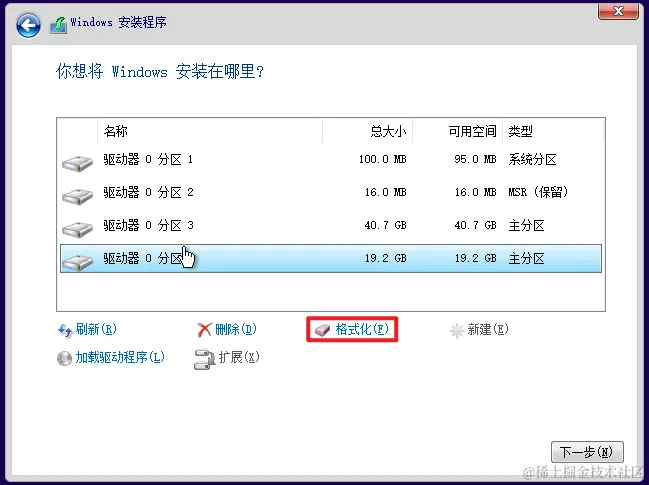Refresh the partition list via 刷新(R)
This screenshot has height=485, width=649.
click(x=96, y=329)
